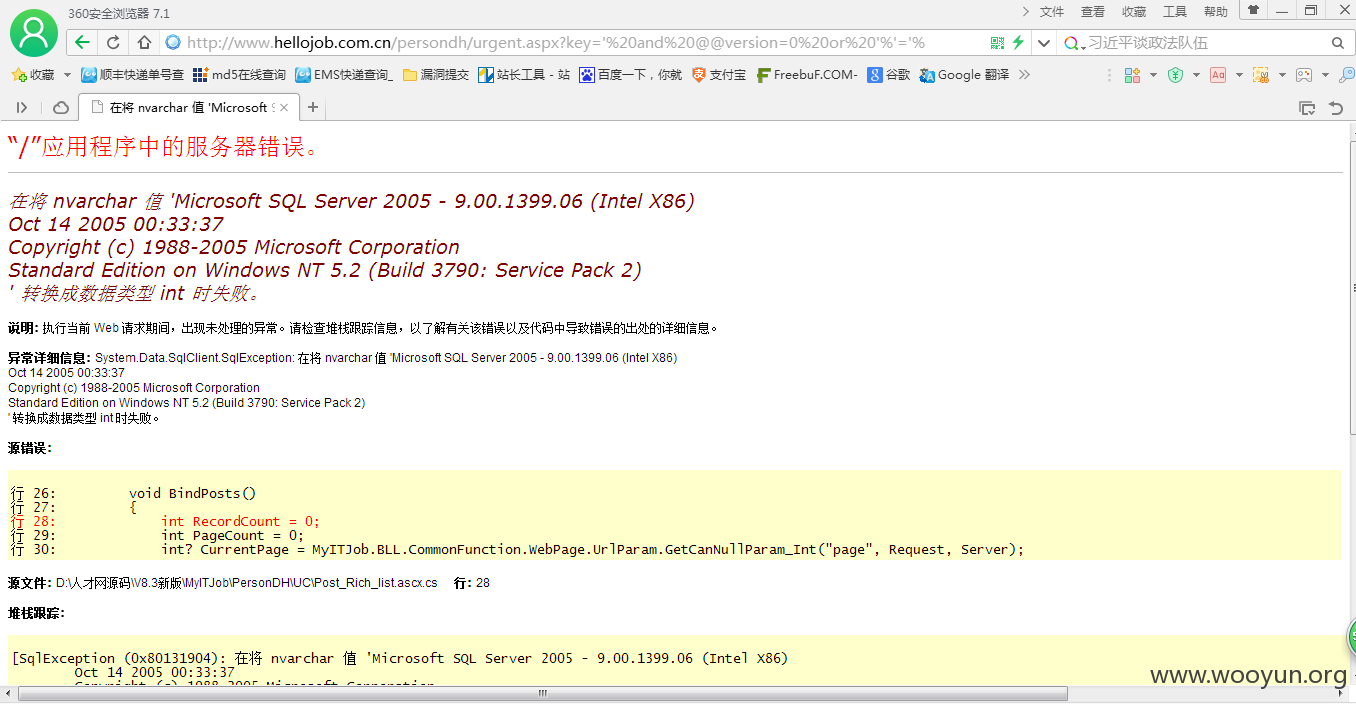1356x704 pixels.
Task: Open the tab list icon at right
Action: [1307, 108]
